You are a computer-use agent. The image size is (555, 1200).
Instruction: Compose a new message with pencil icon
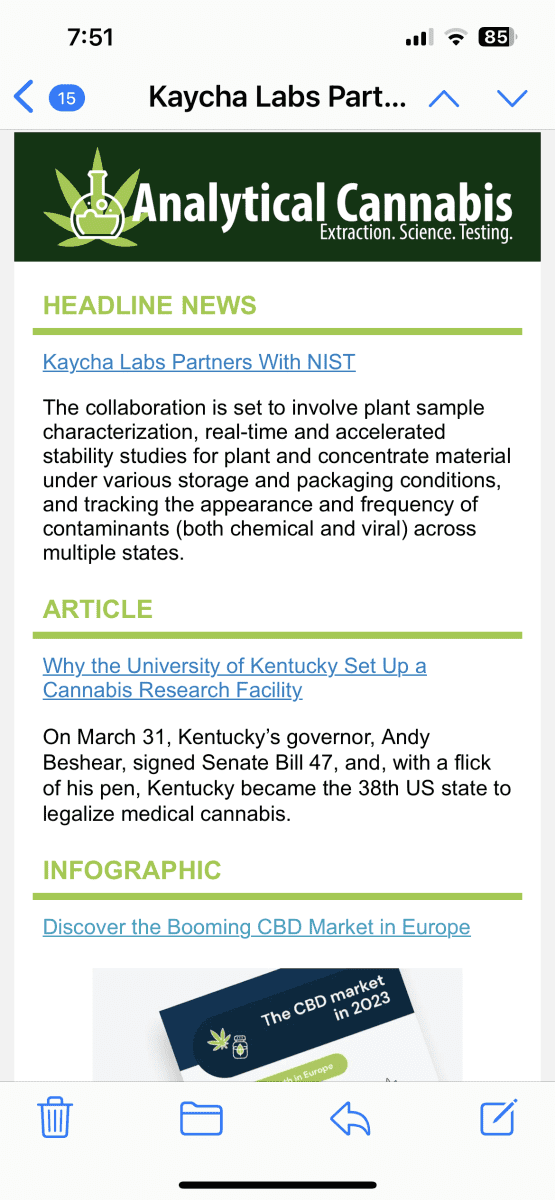coord(498,1116)
